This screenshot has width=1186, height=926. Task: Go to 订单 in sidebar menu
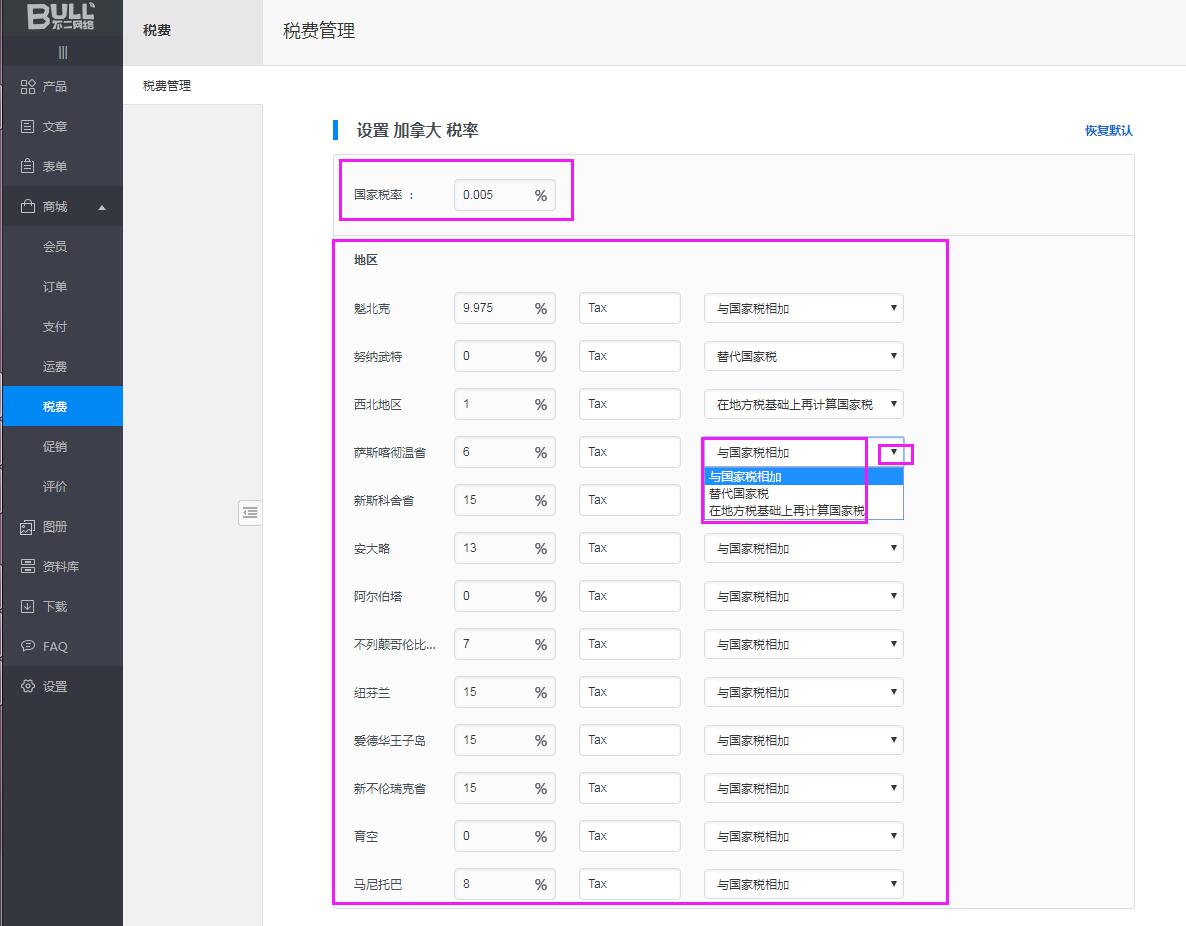(55, 287)
